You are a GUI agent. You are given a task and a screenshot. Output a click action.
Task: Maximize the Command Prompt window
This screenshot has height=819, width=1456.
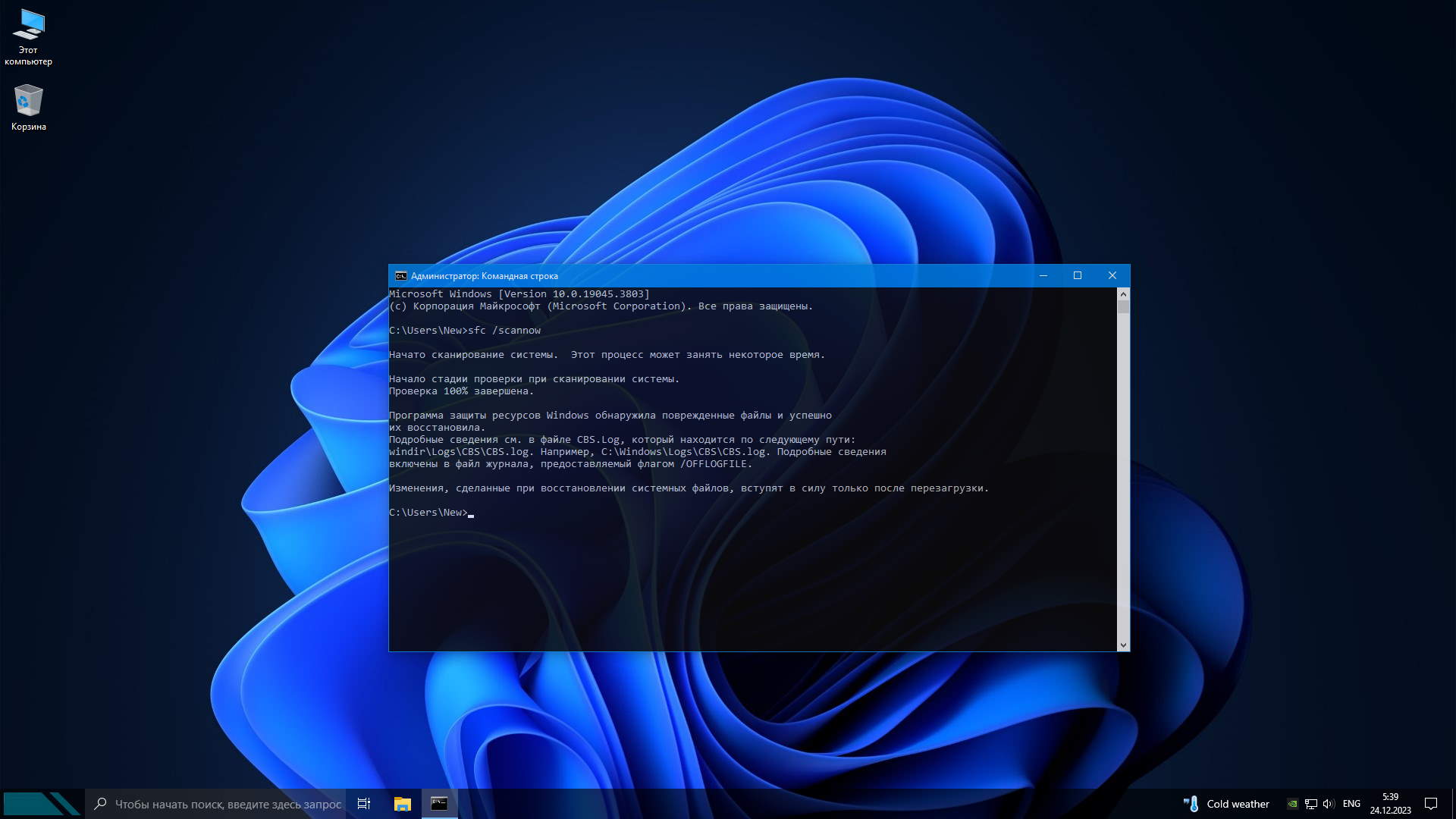pyautogui.click(x=1078, y=276)
